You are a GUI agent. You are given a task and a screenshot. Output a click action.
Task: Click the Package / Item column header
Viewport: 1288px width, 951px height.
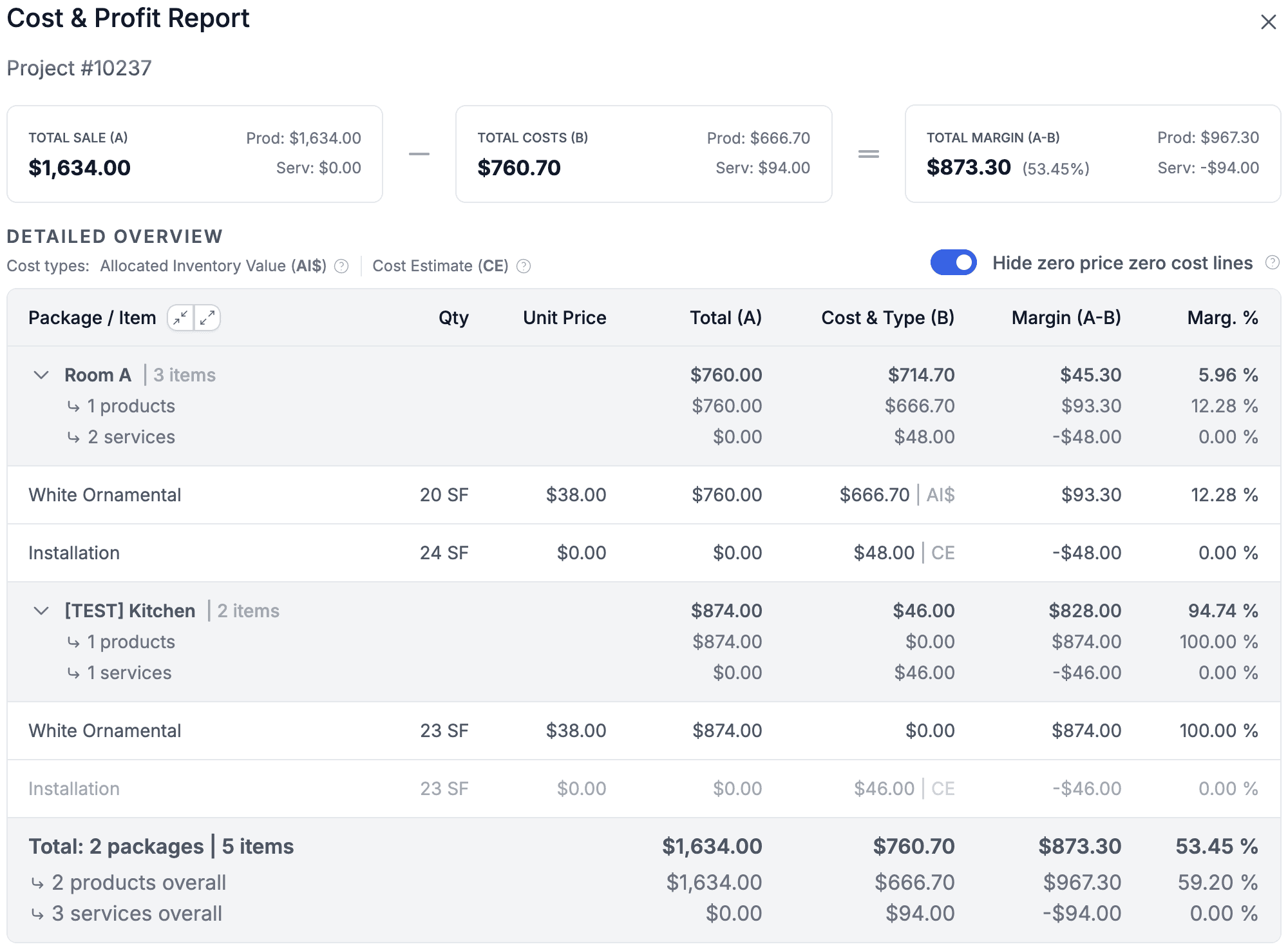[92, 318]
